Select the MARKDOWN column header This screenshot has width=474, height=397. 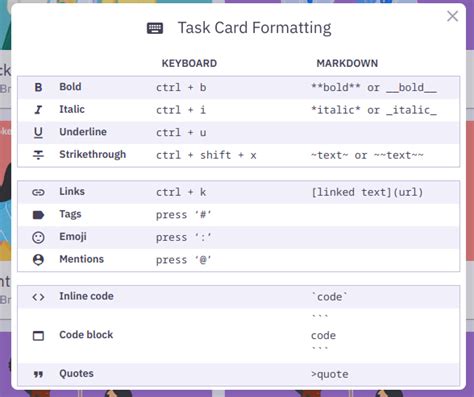347,63
